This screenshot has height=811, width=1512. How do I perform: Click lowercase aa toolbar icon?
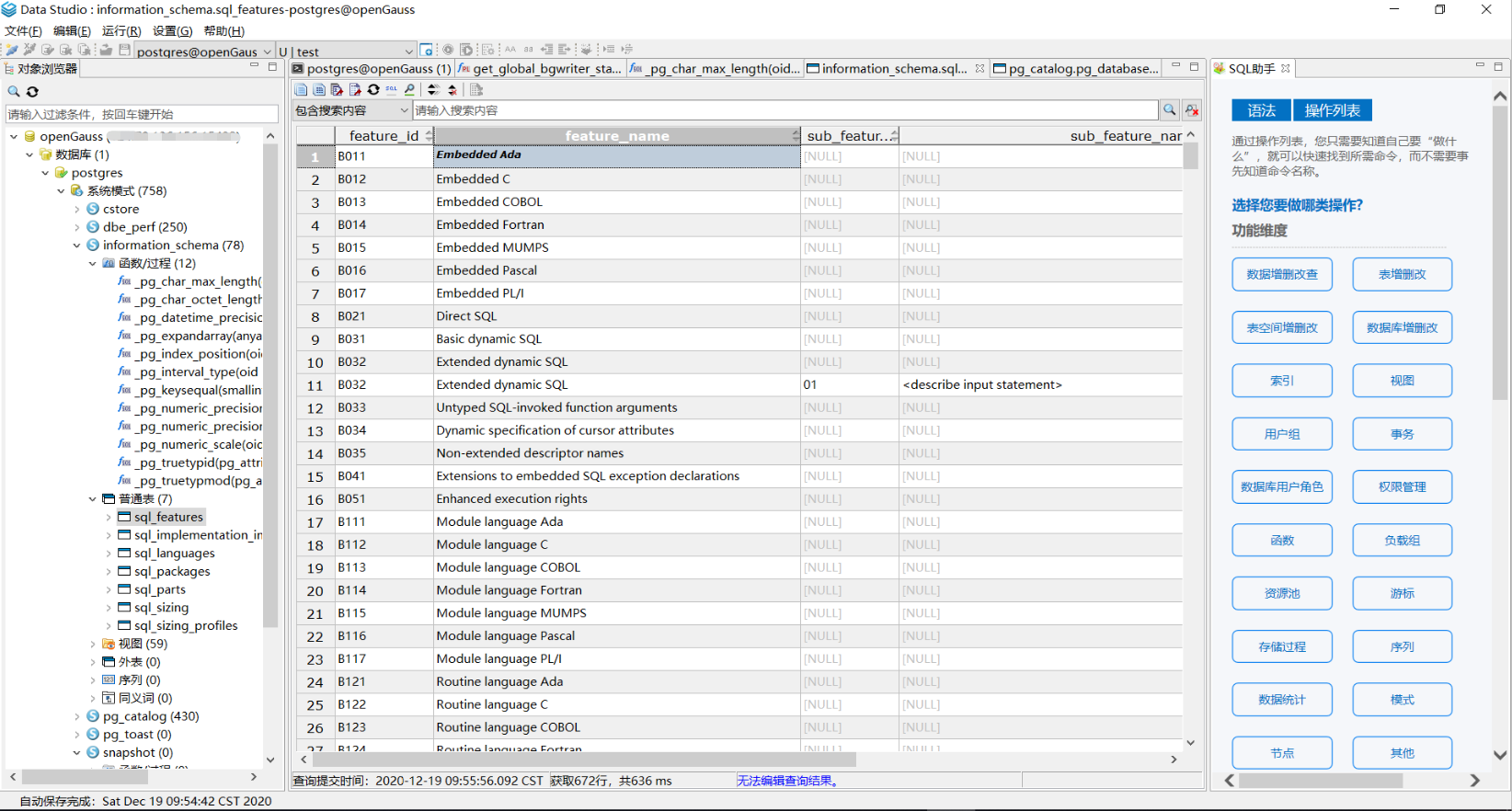click(x=528, y=50)
